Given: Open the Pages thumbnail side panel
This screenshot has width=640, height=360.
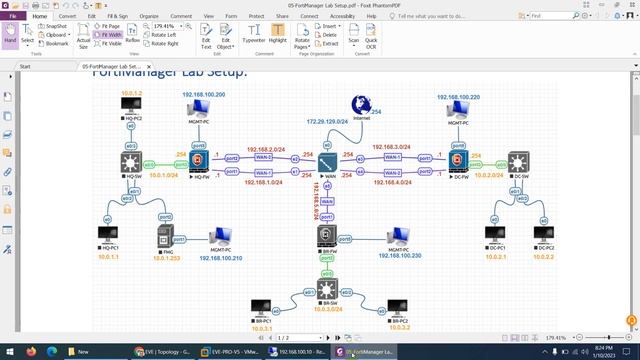Looking at the screenshot, I should [7, 116].
